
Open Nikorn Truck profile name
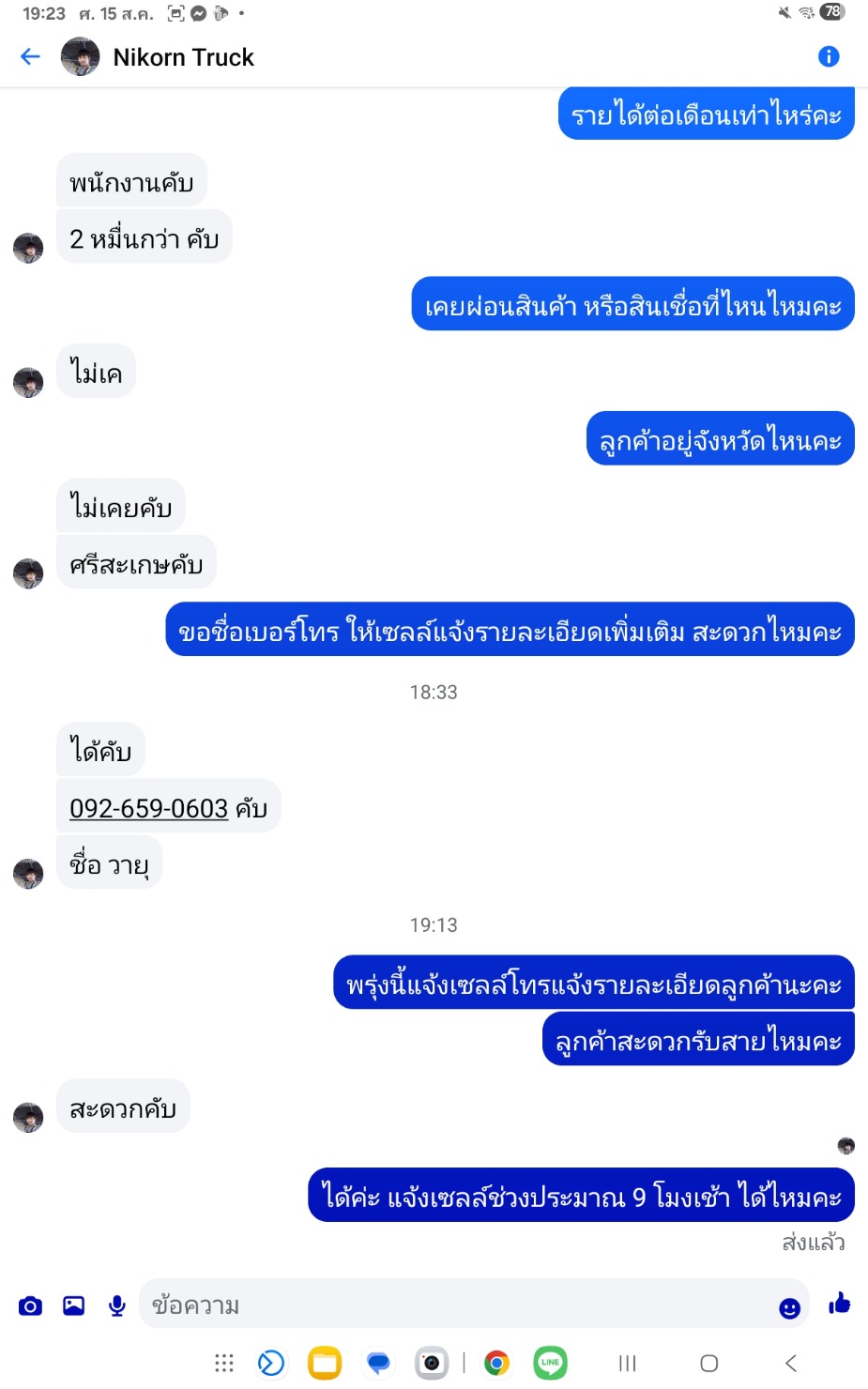(x=183, y=57)
